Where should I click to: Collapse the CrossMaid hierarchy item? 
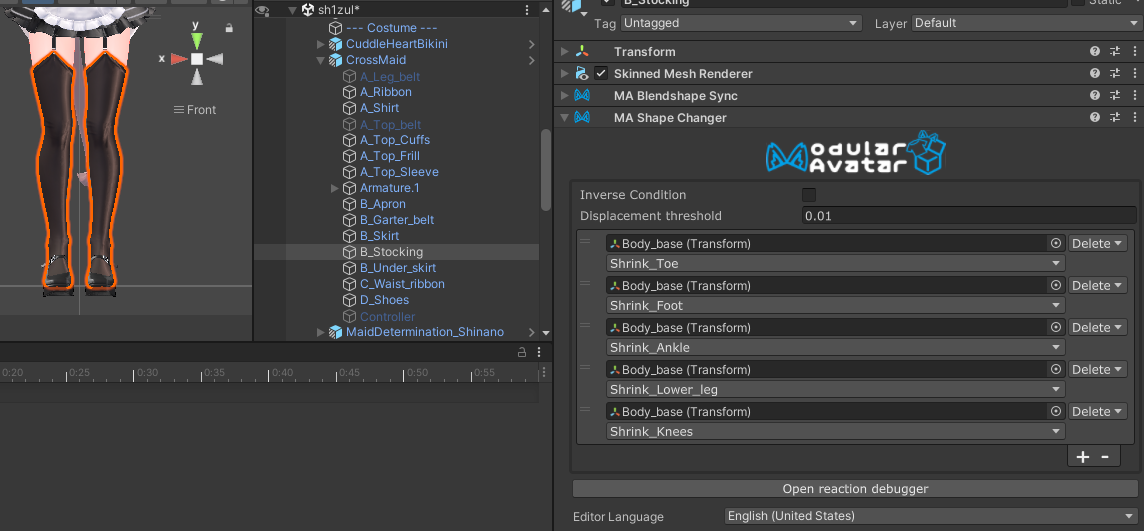point(321,61)
